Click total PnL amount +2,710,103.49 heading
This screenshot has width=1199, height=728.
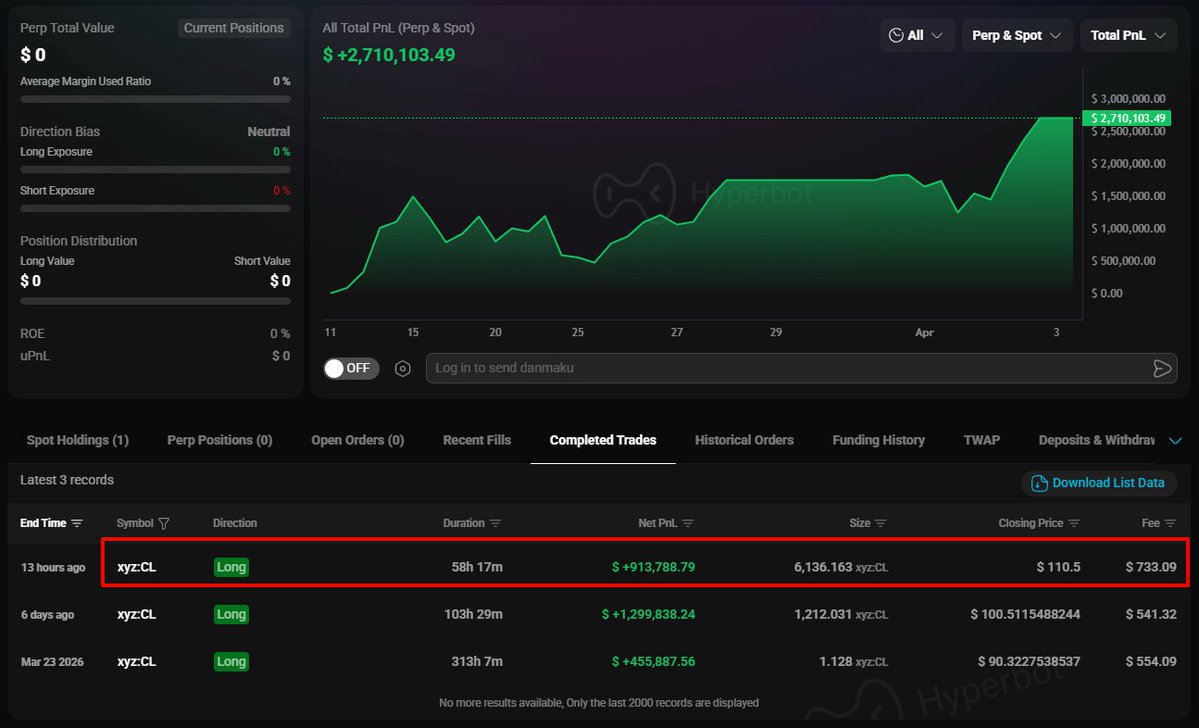388,55
